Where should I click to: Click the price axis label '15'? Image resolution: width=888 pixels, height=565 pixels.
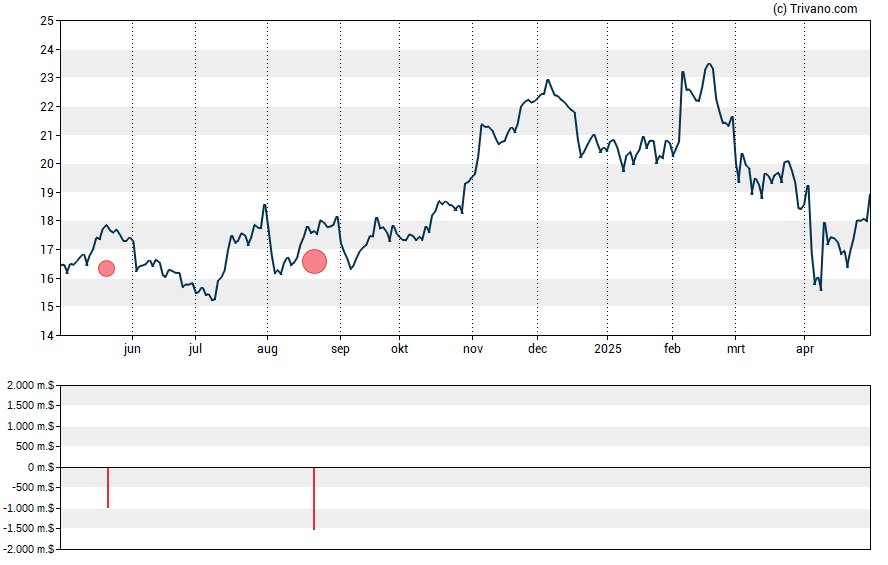coord(47,307)
